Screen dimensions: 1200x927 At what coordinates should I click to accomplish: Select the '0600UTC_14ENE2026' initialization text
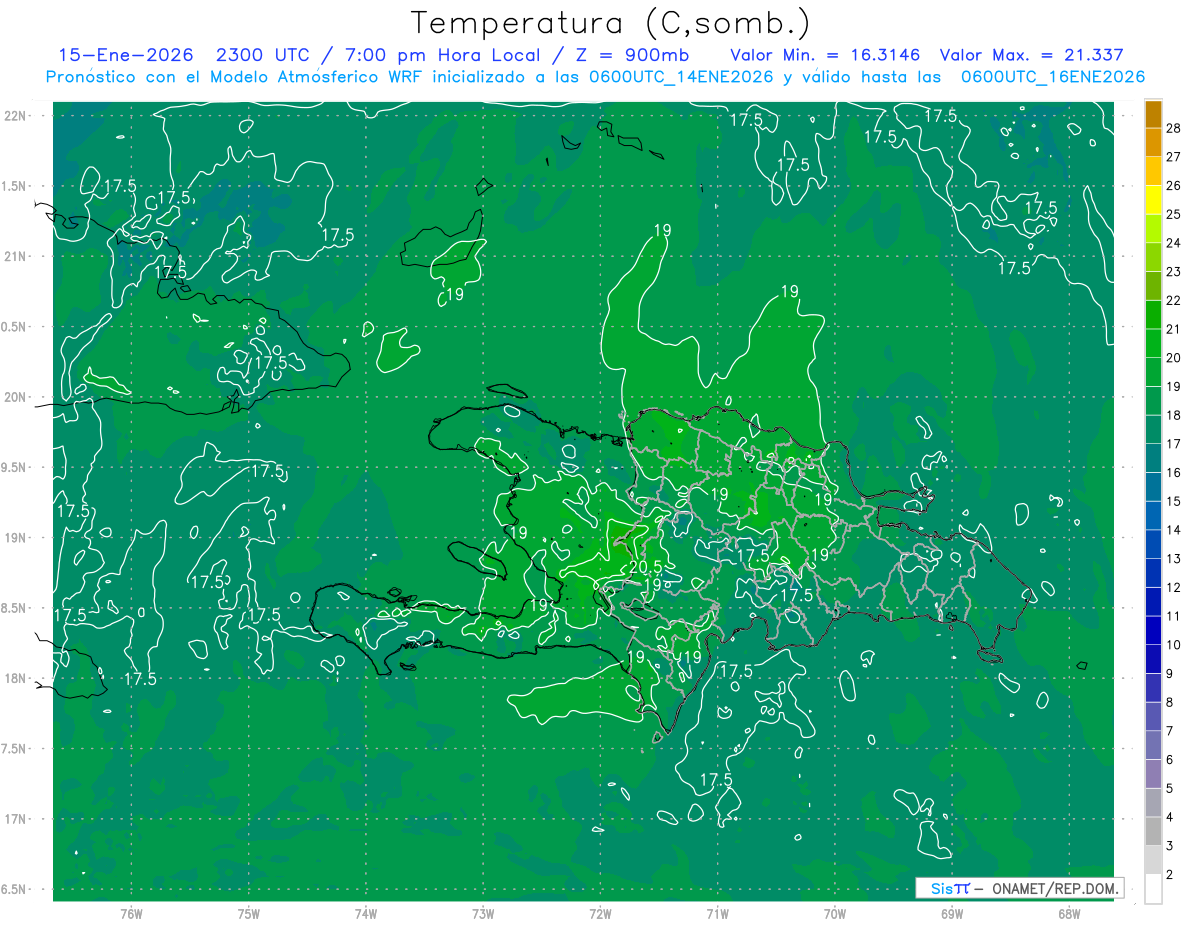682,77
